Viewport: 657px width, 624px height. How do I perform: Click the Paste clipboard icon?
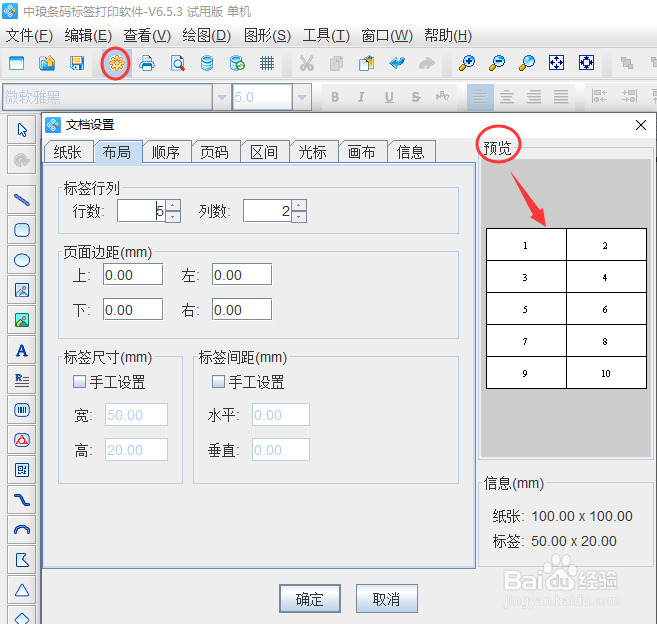click(x=367, y=63)
